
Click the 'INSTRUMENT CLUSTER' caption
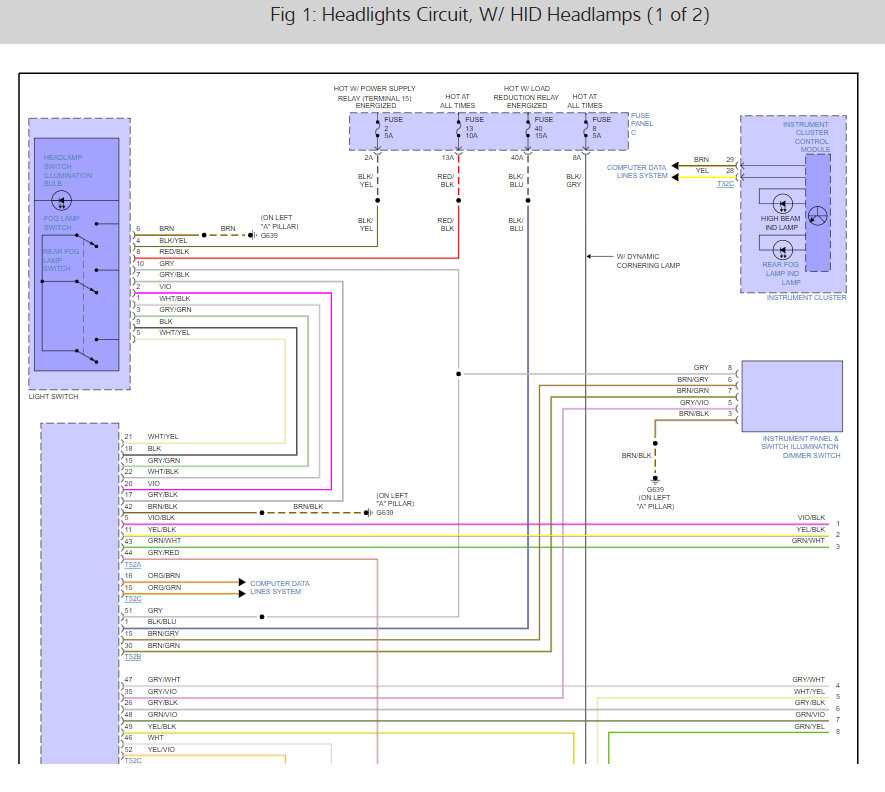[806, 297]
